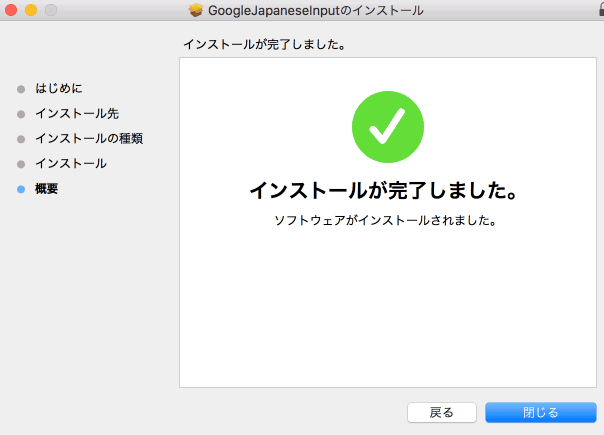Click the grayed-out zoom window button

[x=50, y=10]
